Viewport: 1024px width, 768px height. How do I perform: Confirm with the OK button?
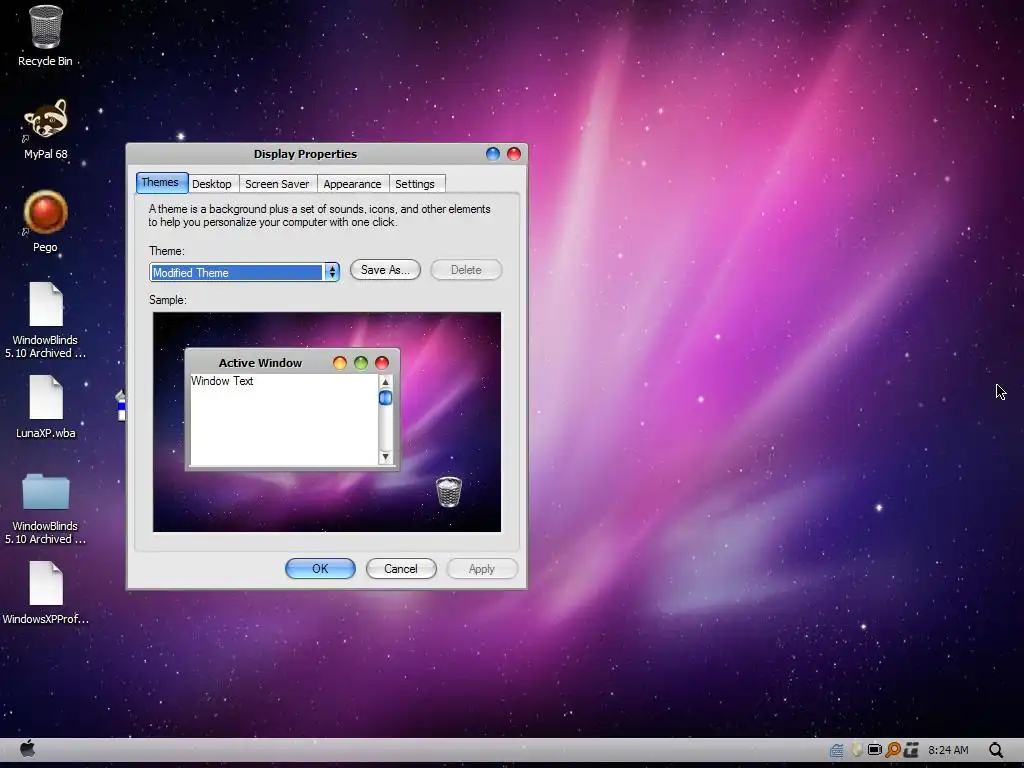coord(320,569)
